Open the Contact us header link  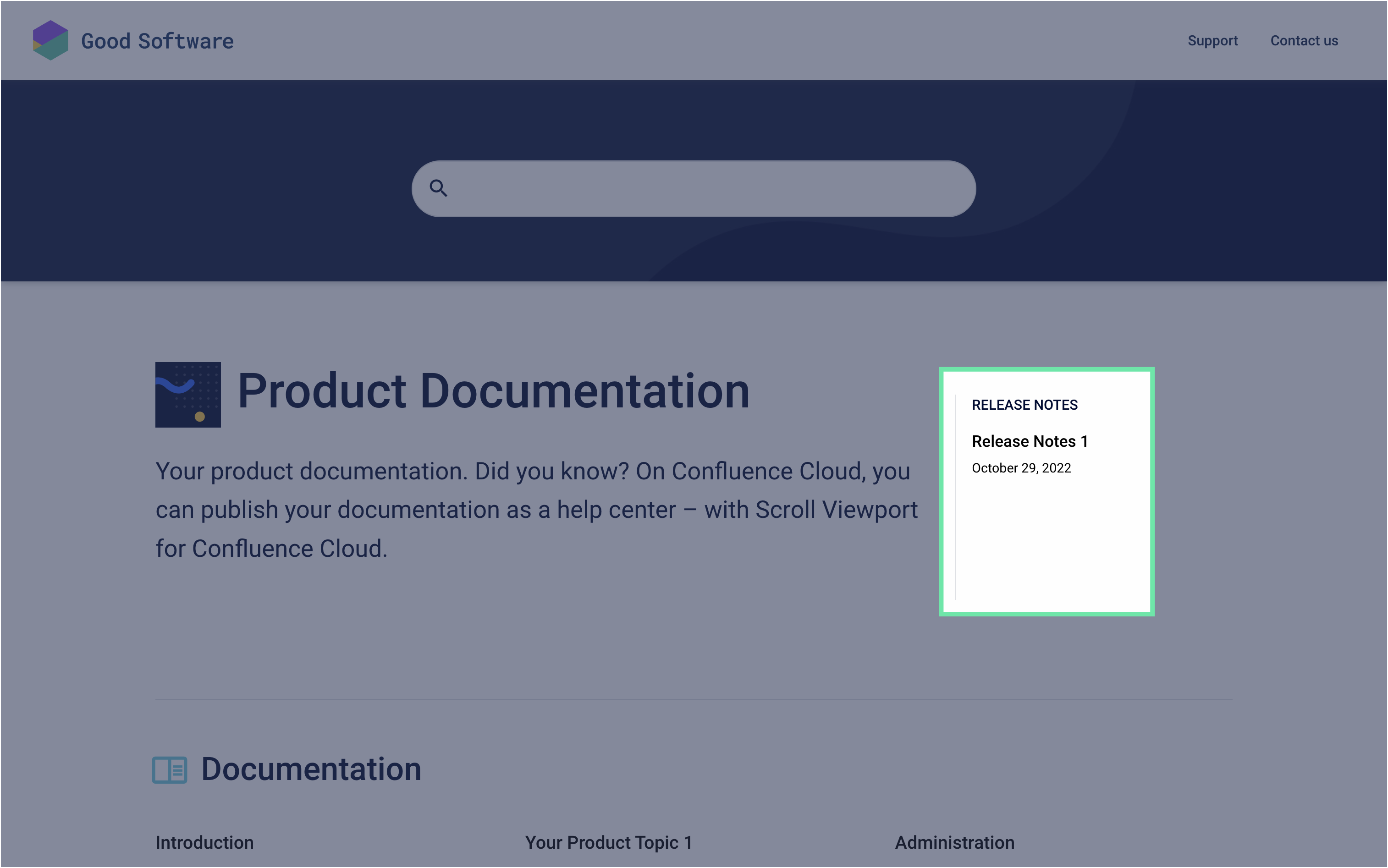(x=1304, y=41)
